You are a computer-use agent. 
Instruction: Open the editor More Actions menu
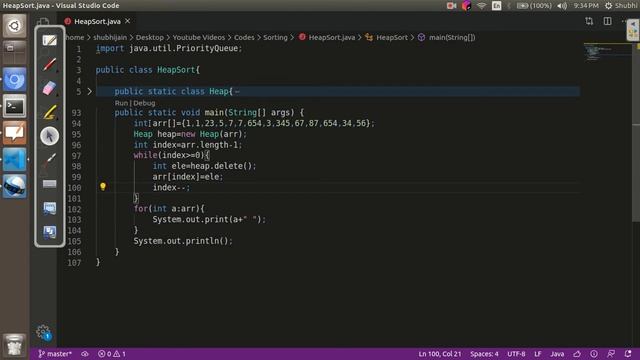(x=625, y=21)
